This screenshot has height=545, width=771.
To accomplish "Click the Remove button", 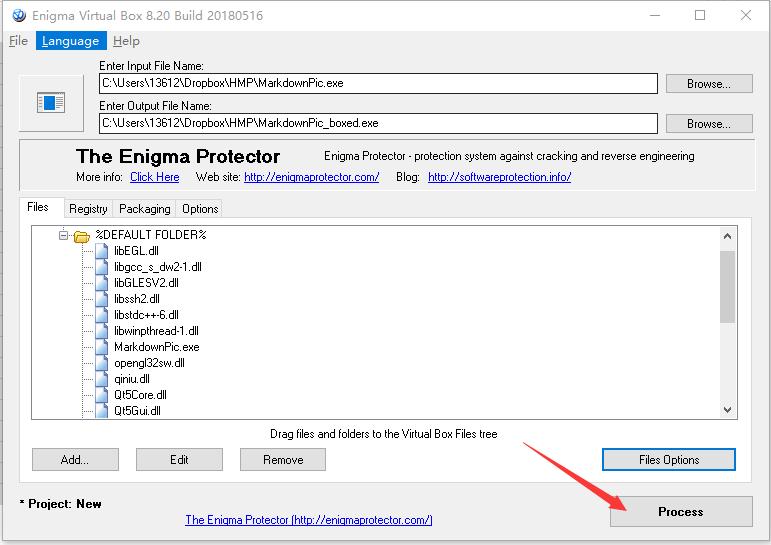I will pyautogui.click(x=283, y=459).
